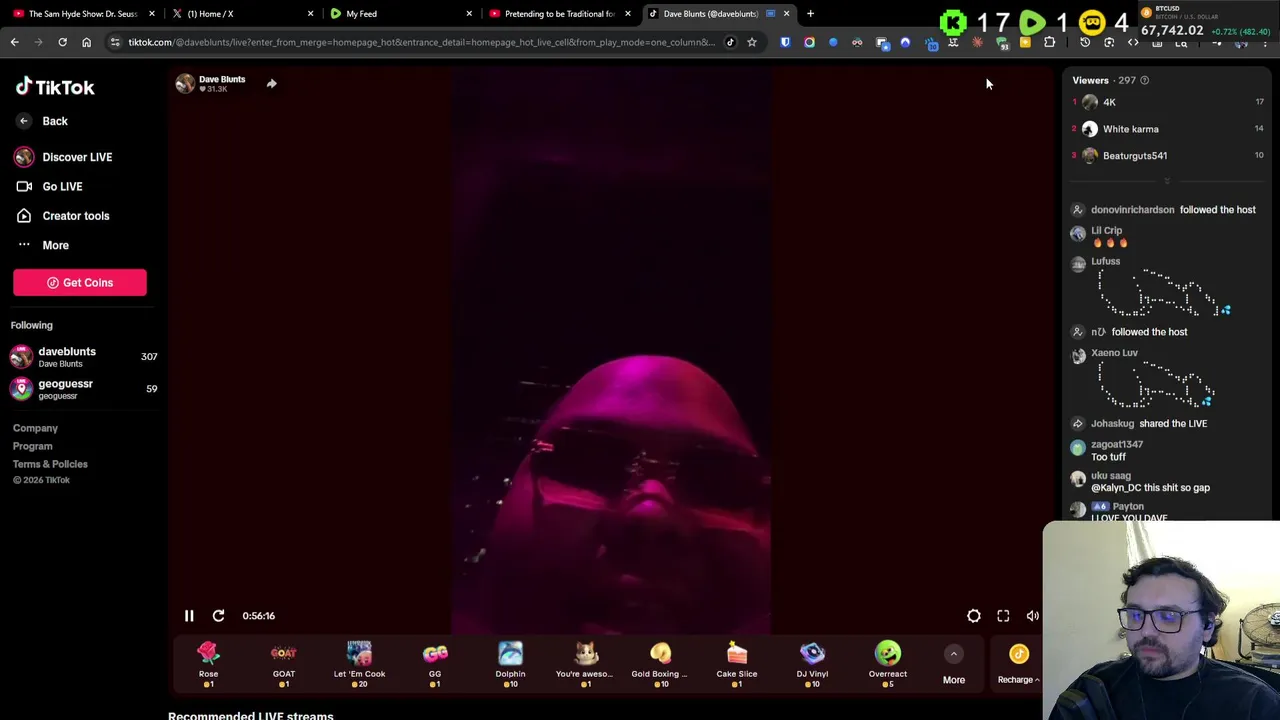Pause the live stream playback
The image size is (1280, 720).
pyautogui.click(x=189, y=616)
